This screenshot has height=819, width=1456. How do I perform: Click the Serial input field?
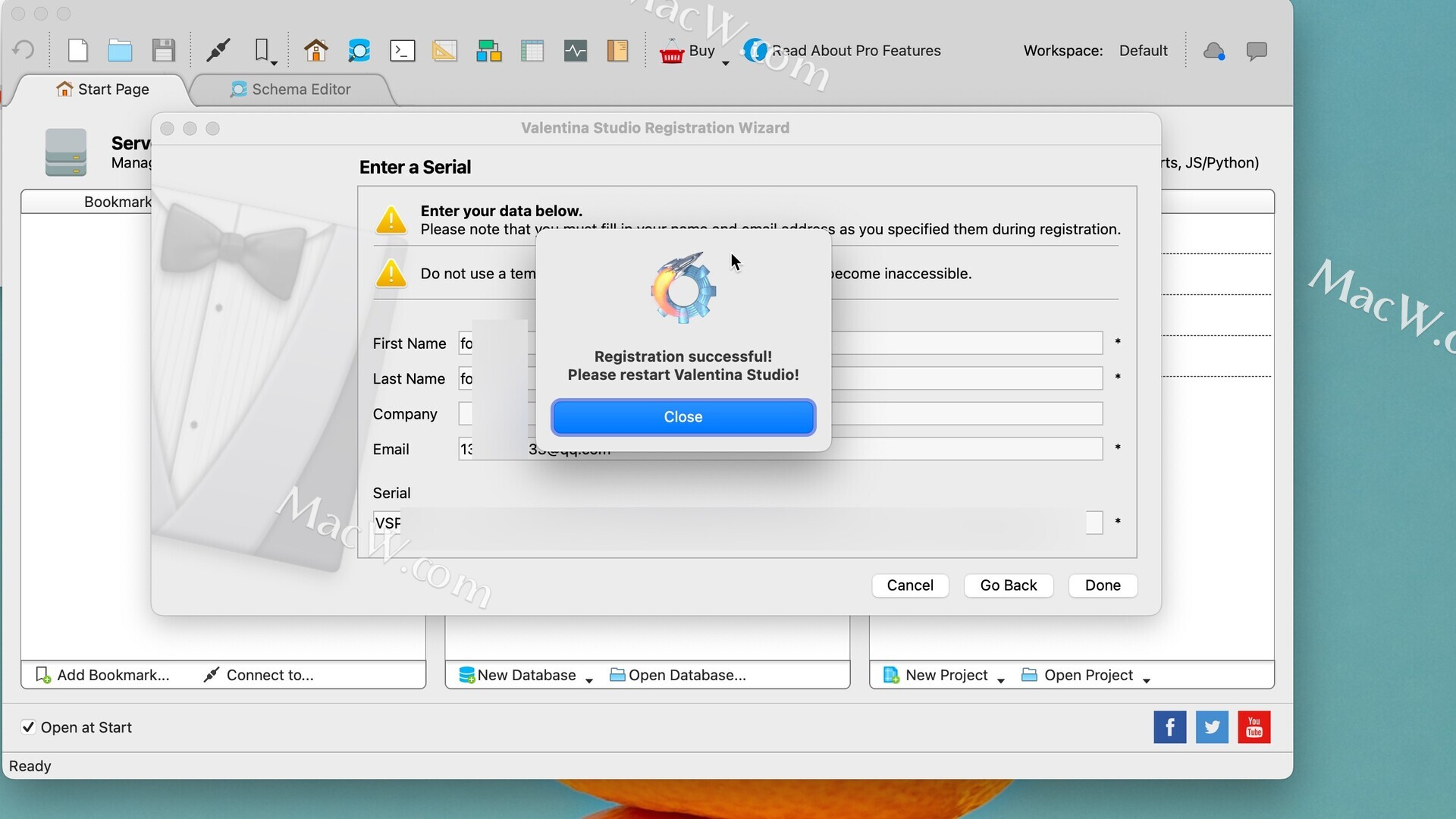tap(738, 522)
